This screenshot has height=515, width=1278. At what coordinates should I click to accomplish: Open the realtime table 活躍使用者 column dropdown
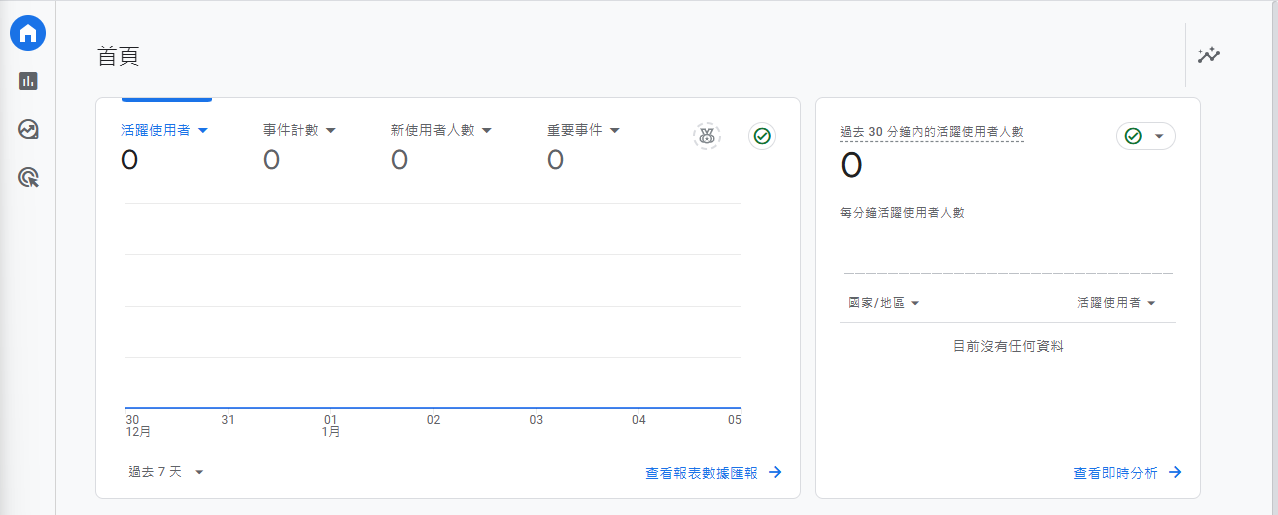point(1116,303)
